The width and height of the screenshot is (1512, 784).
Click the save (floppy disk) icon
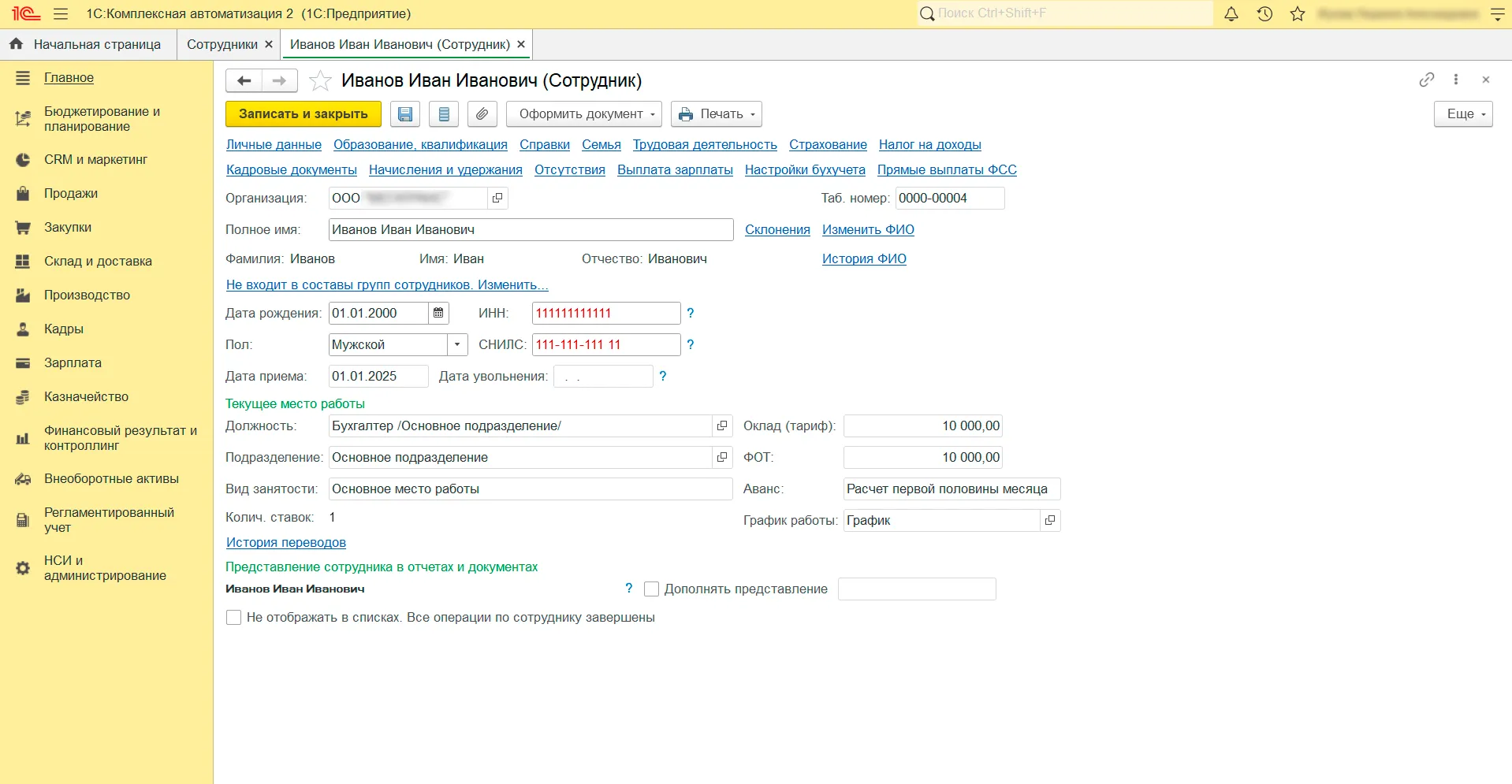[x=404, y=114]
